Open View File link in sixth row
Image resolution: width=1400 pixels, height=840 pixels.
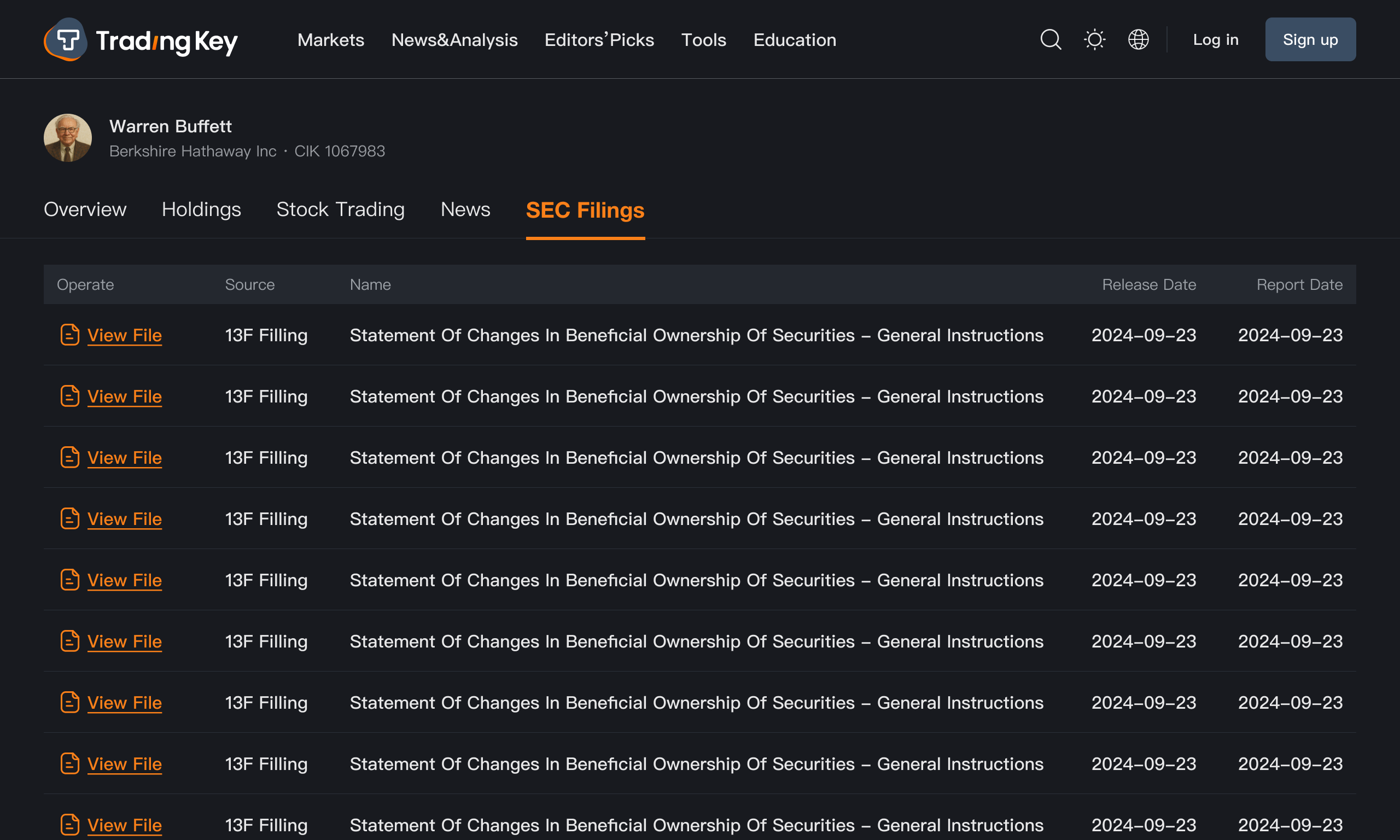click(x=125, y=641)
